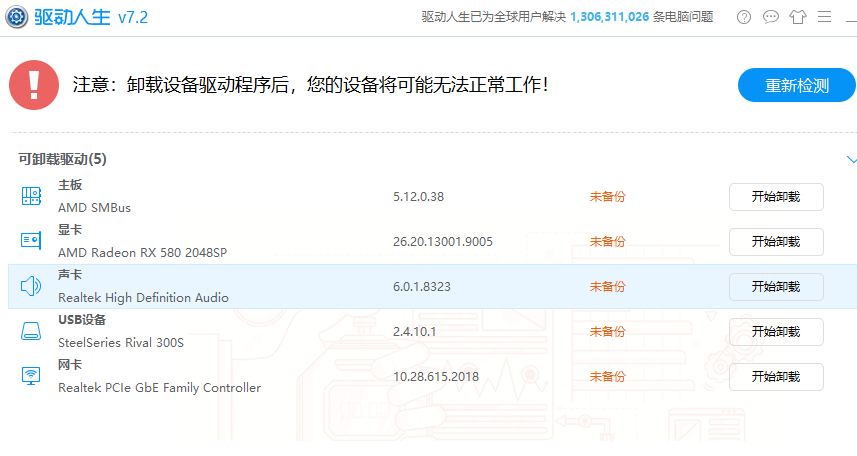Click the 驱动人生 gear logo
This screenshot has height=456, width=857.
point(17,17)
